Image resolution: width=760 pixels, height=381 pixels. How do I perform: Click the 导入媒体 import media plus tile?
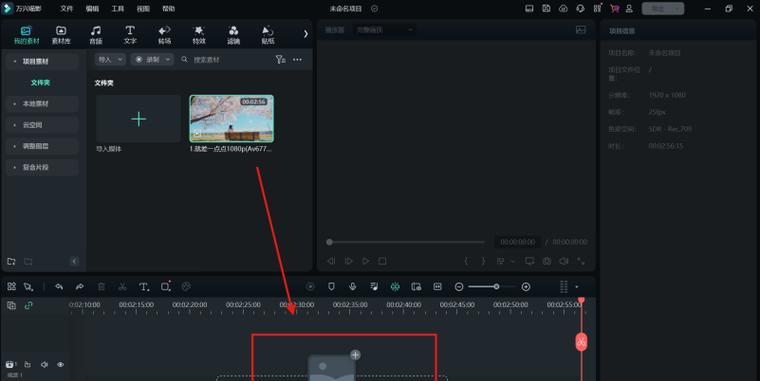(x=138, y=119)
